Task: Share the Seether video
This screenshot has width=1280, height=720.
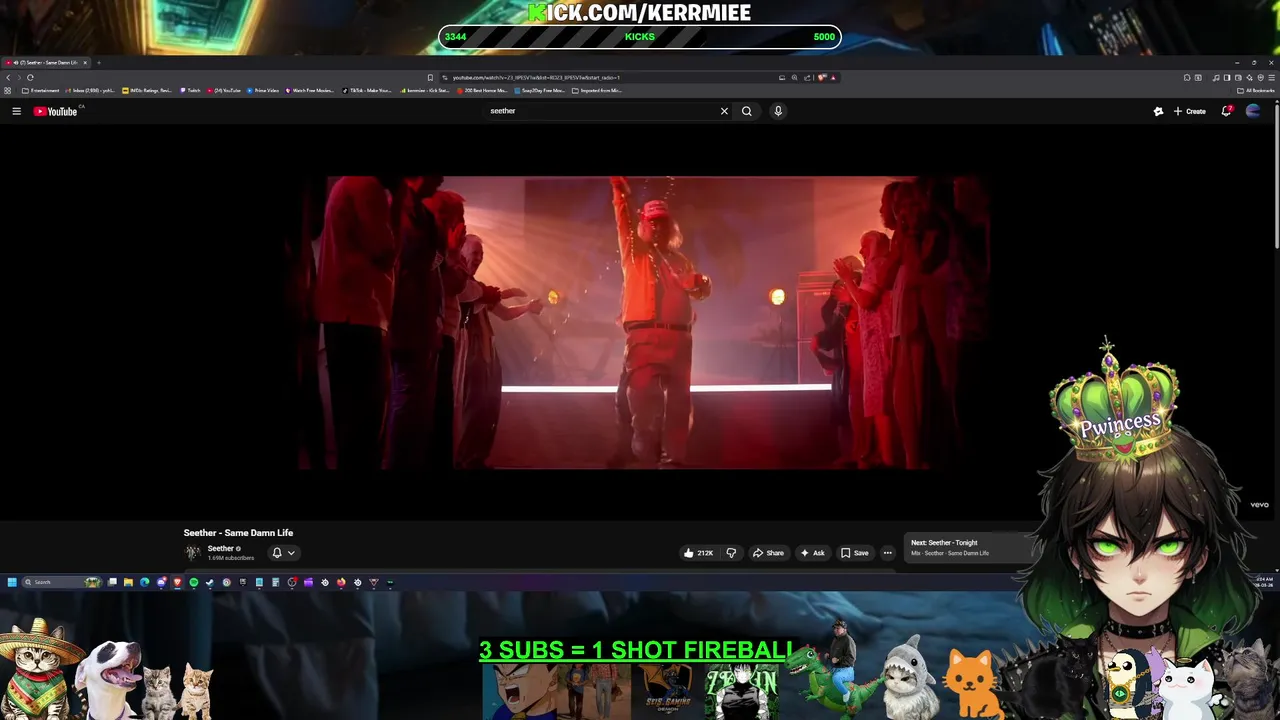Action: click(768, 553)
